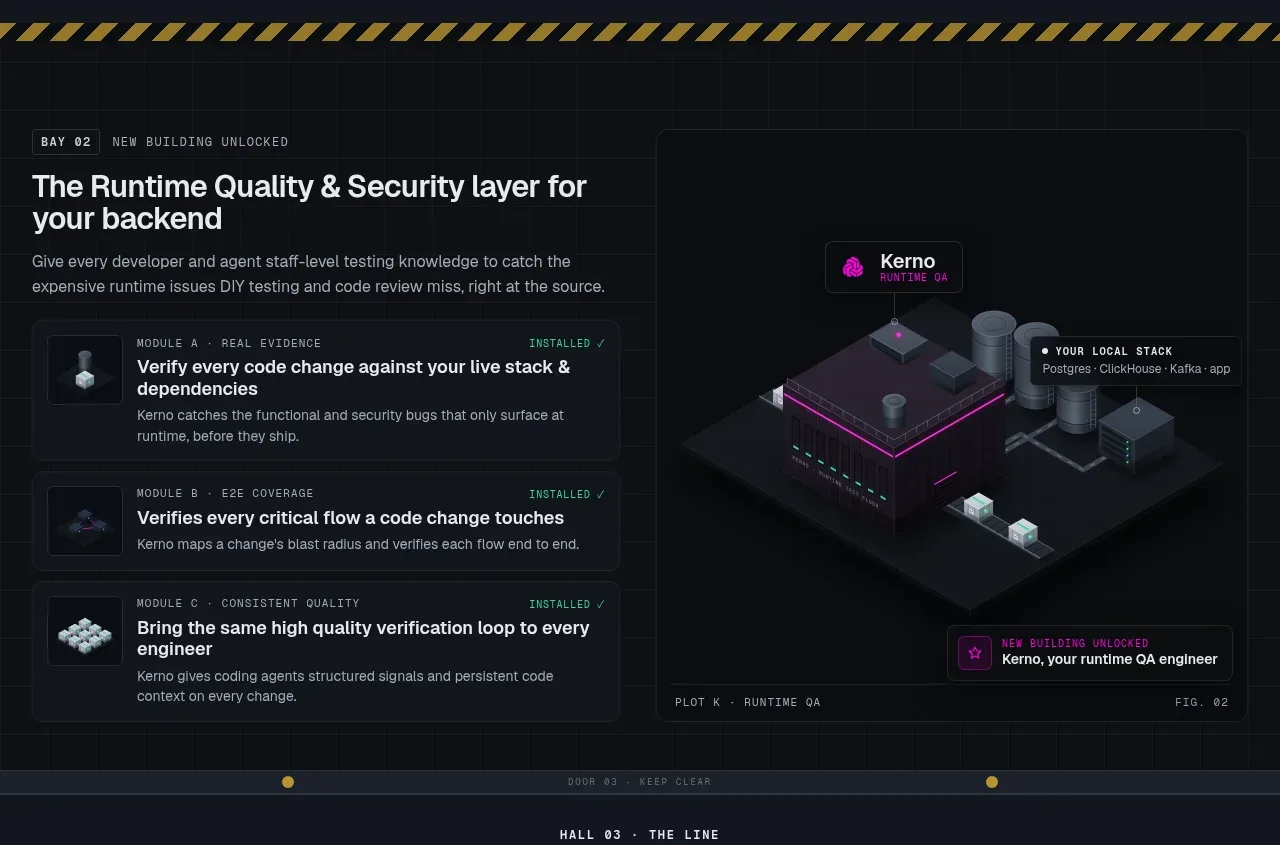Click the "PLOT K · RUNTIME QA" caption

(748, 702)
